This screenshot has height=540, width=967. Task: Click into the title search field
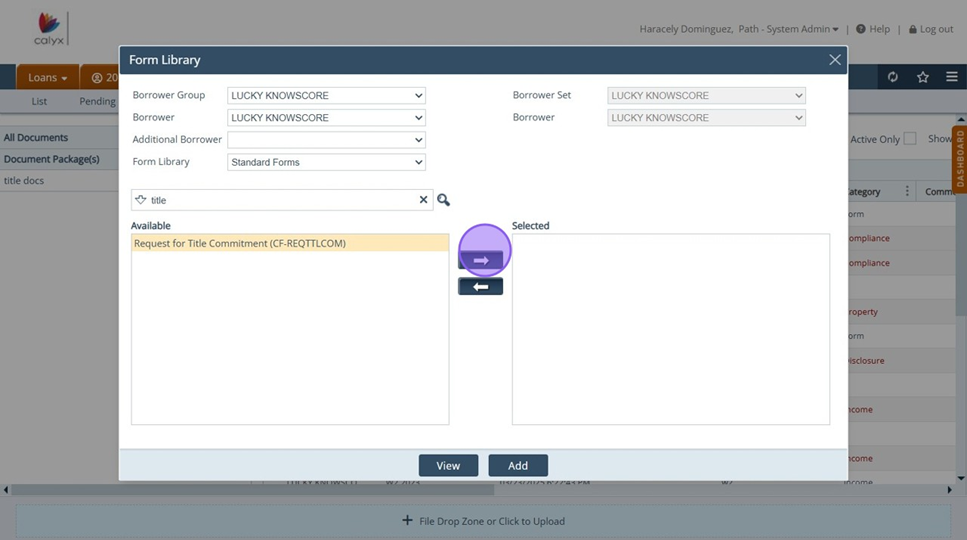pyautogui.click(x=280, y=200)
